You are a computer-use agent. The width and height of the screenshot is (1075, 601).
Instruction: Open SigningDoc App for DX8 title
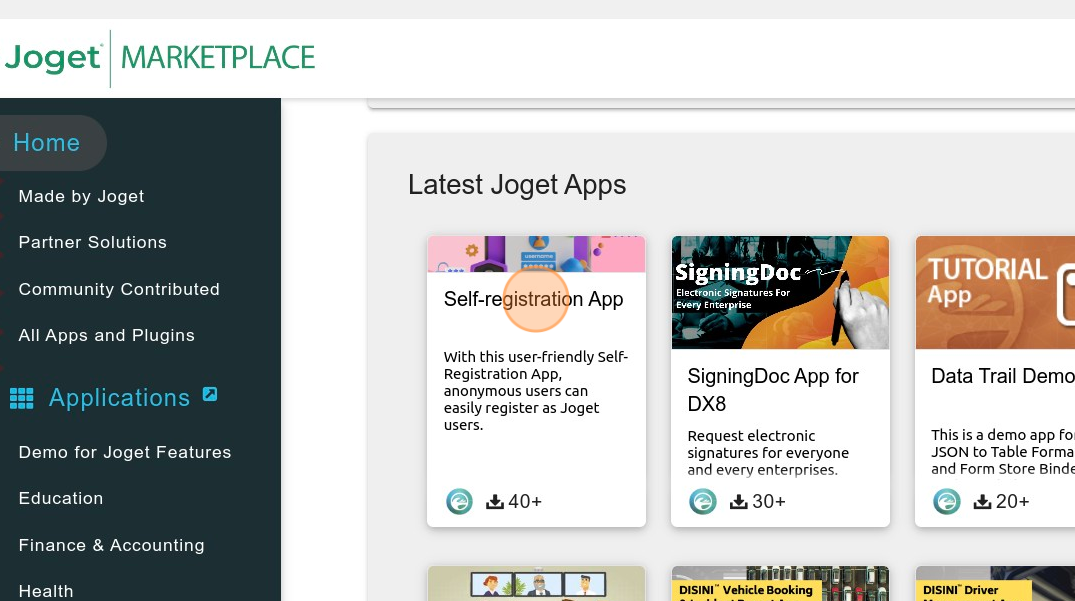coord(773,389)
